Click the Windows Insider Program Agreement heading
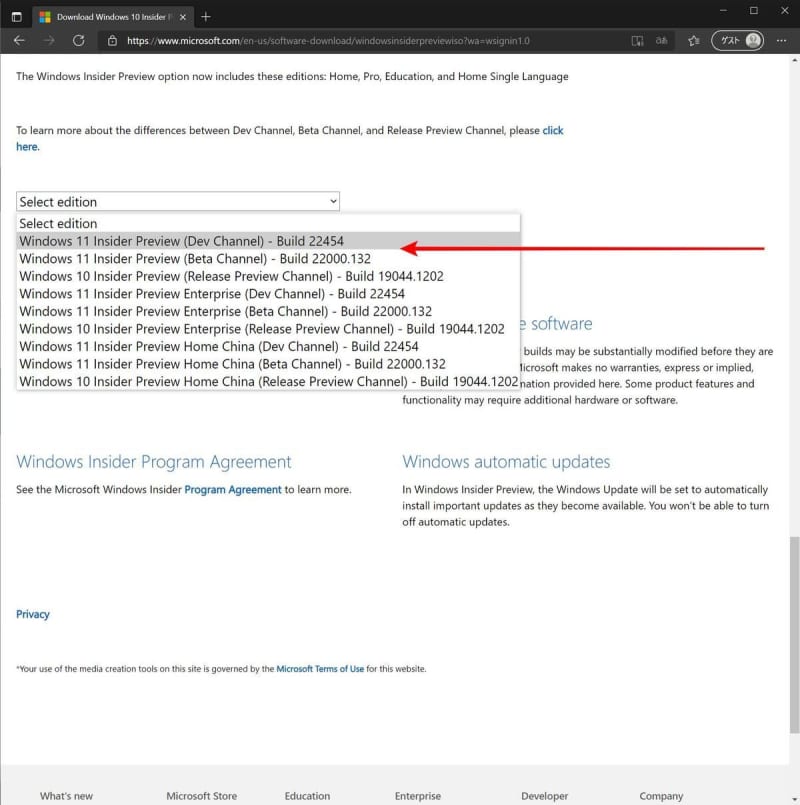The width and height of the screenshot is (800, 805). pos(154,462)
